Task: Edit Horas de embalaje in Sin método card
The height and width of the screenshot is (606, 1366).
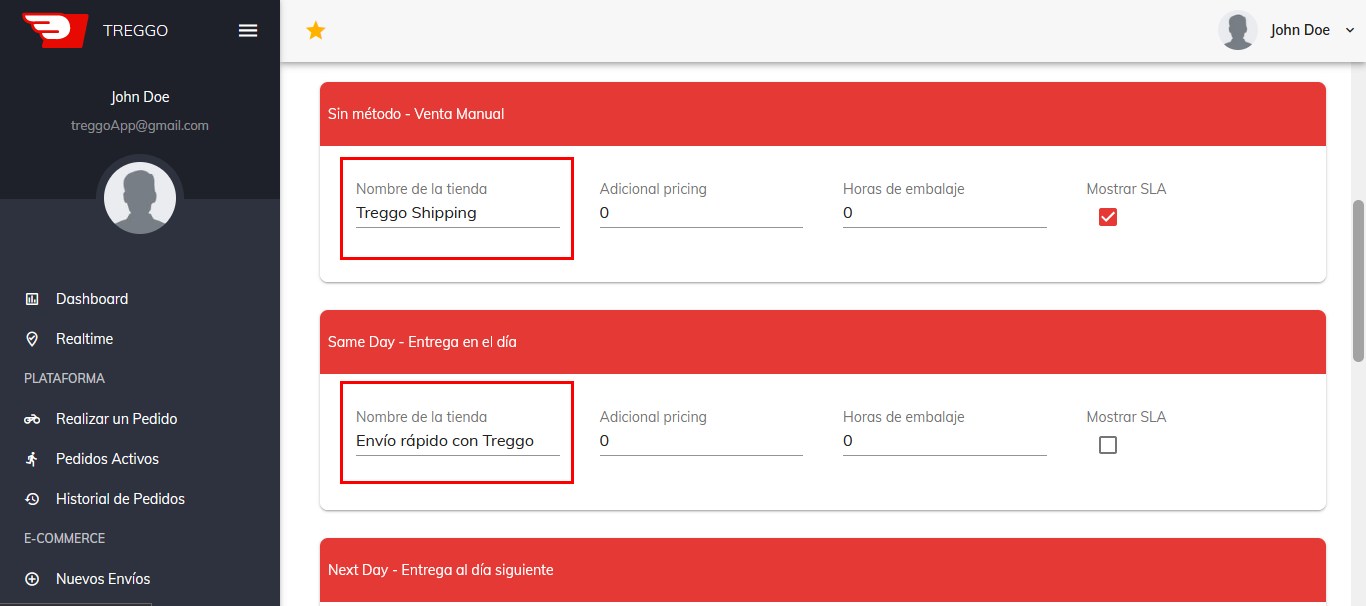Action: point(945,213)
